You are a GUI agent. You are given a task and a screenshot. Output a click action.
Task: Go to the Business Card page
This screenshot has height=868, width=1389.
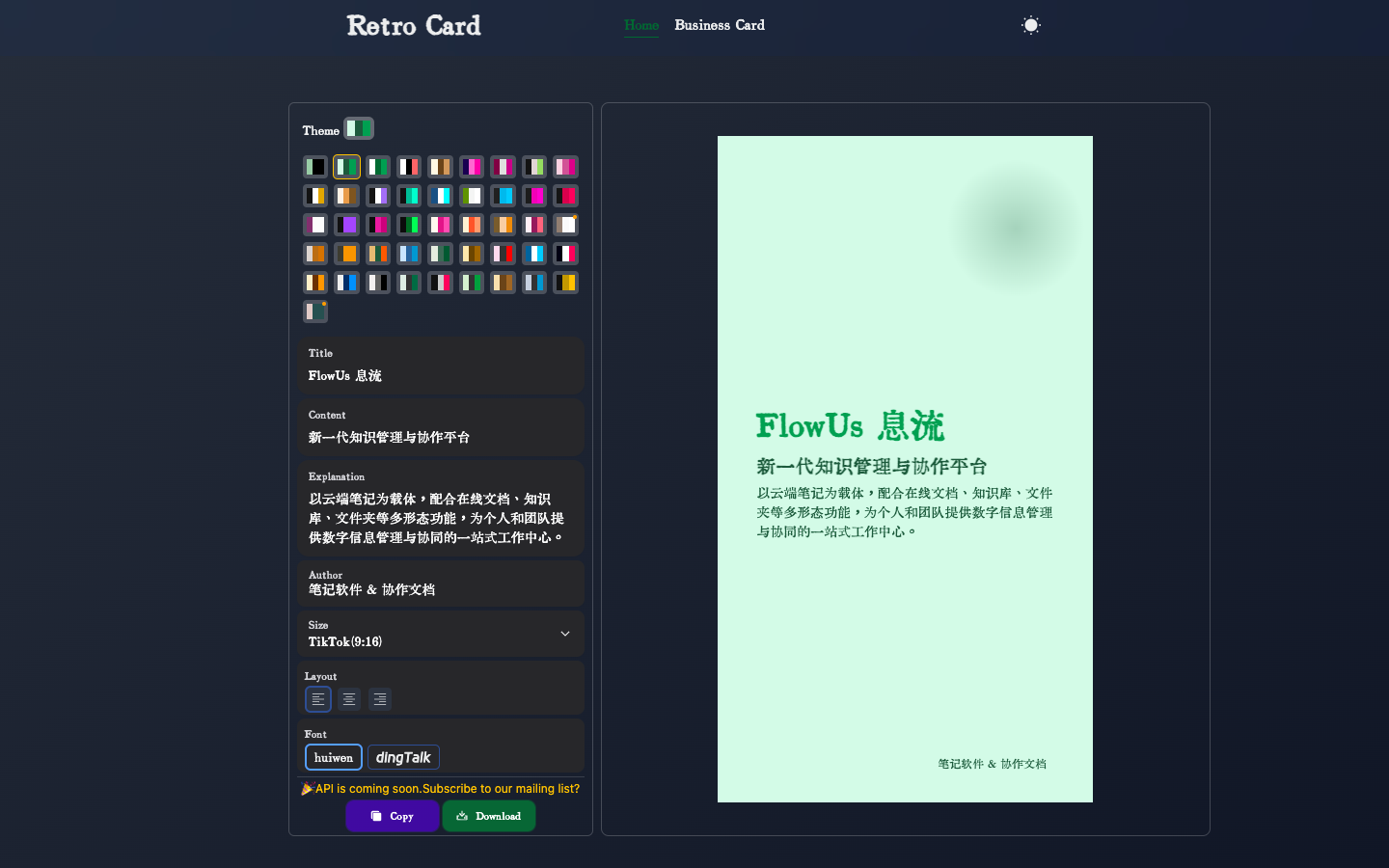720,25
